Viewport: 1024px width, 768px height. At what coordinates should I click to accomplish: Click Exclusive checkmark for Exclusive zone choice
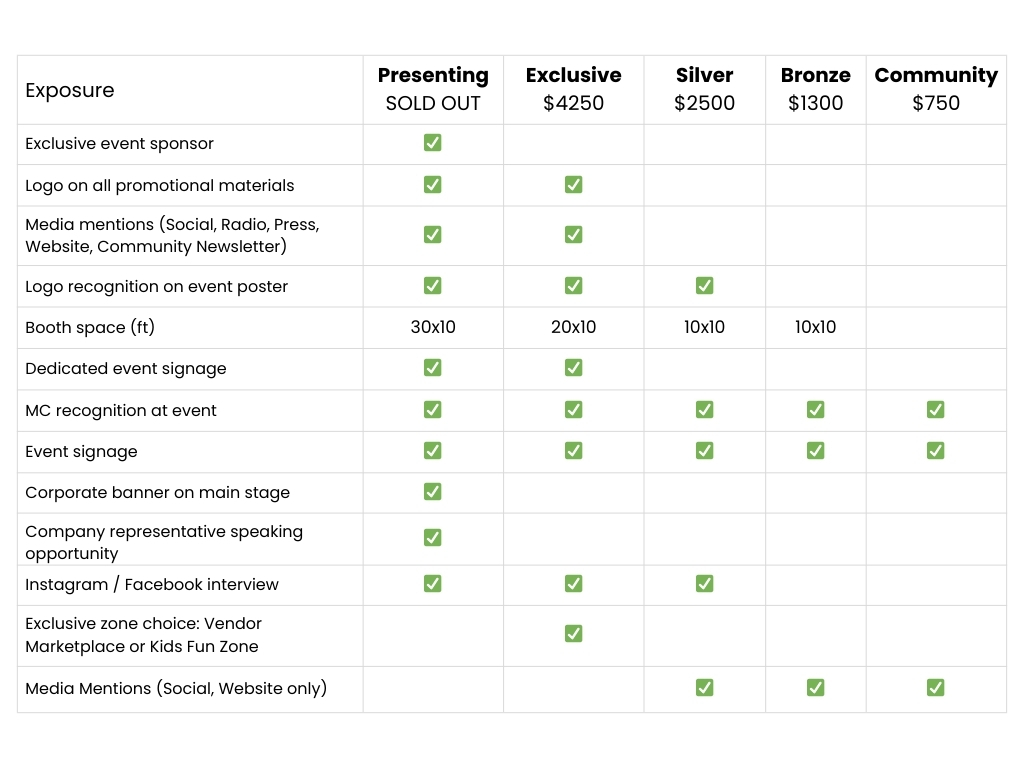pyautogui.click(x=573, y=634)
